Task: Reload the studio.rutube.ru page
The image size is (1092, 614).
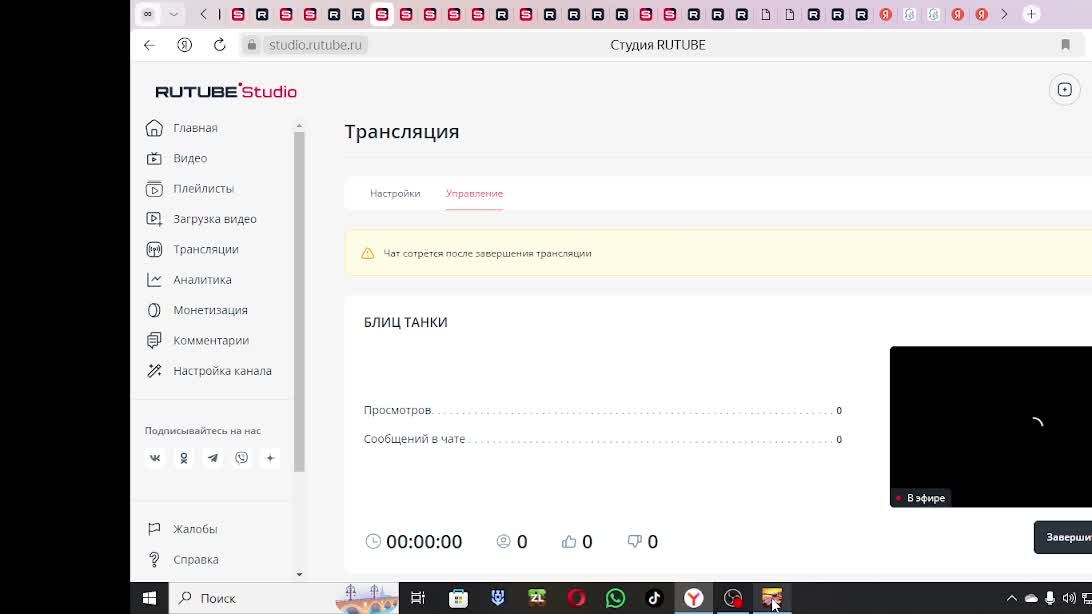Action: [x=219, y=45]
